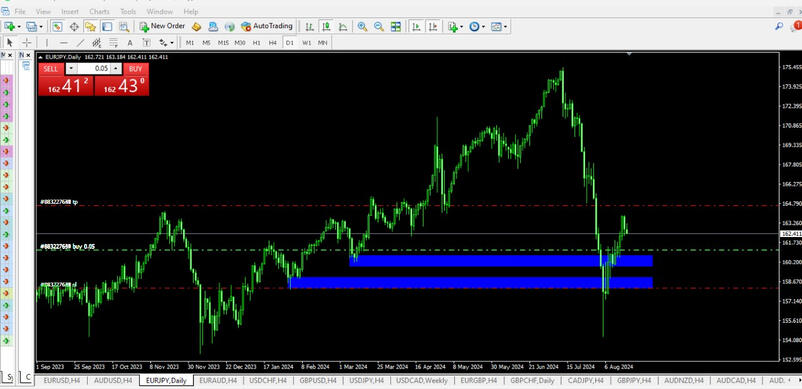Screen dimensions: 802x389
Task: Switch chart to Line Chart style
Action: [343, 27]
